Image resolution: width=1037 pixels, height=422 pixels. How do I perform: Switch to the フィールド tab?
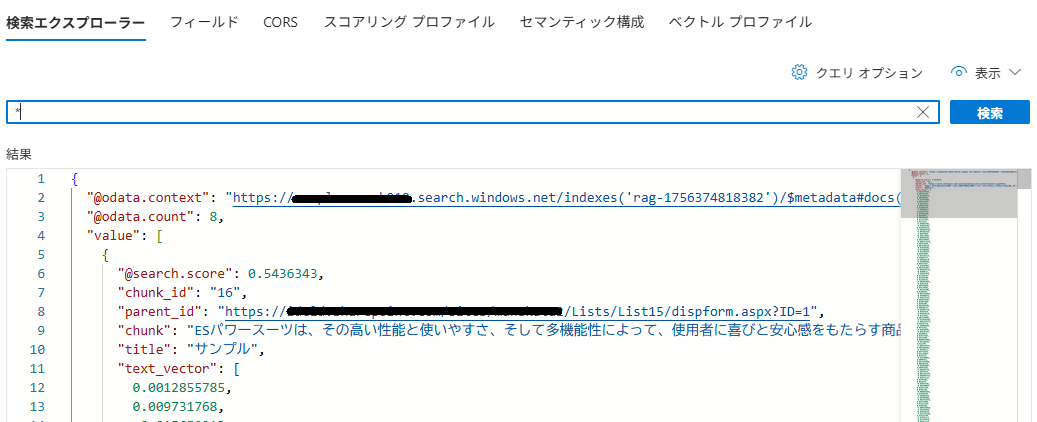204,22
